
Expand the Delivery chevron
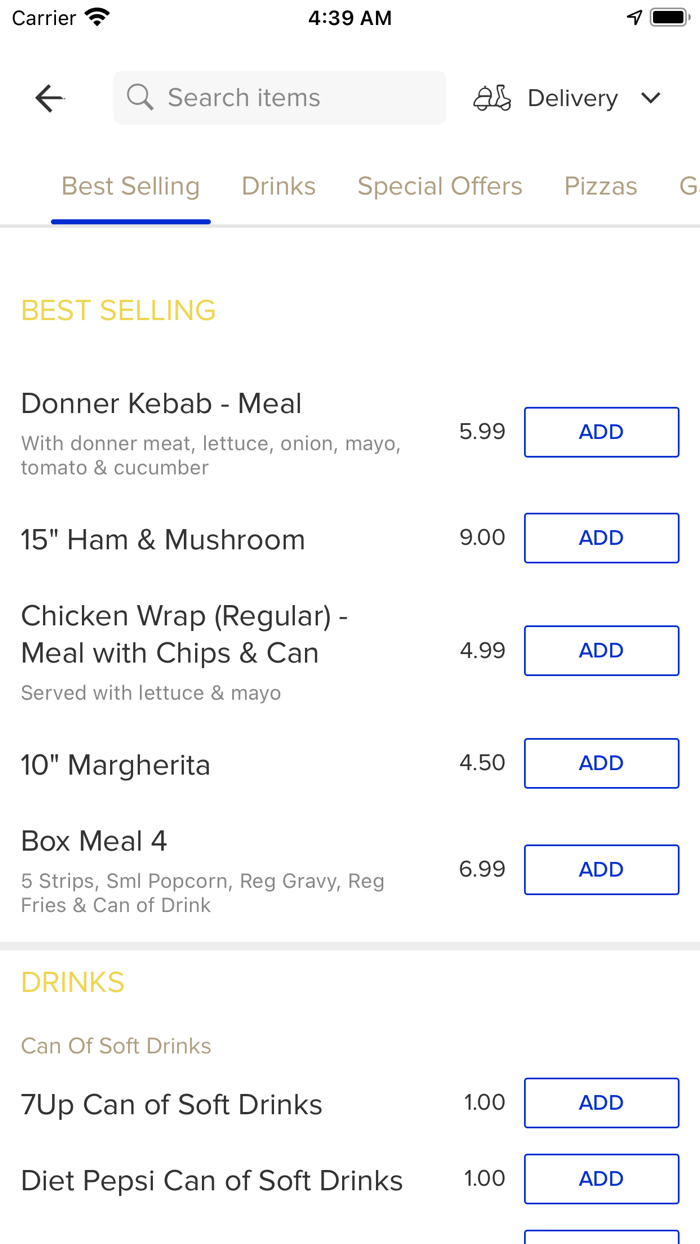pyautogui.click(x=650, y=98)
